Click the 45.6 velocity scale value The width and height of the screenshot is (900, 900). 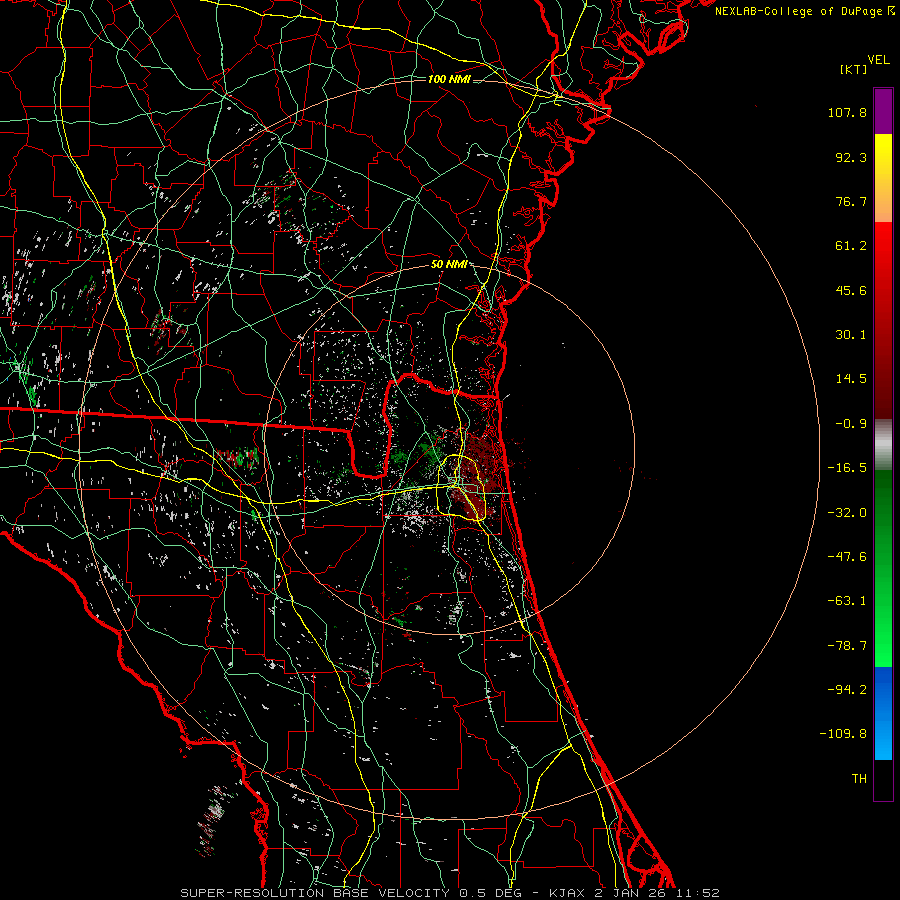pos(851,290)
